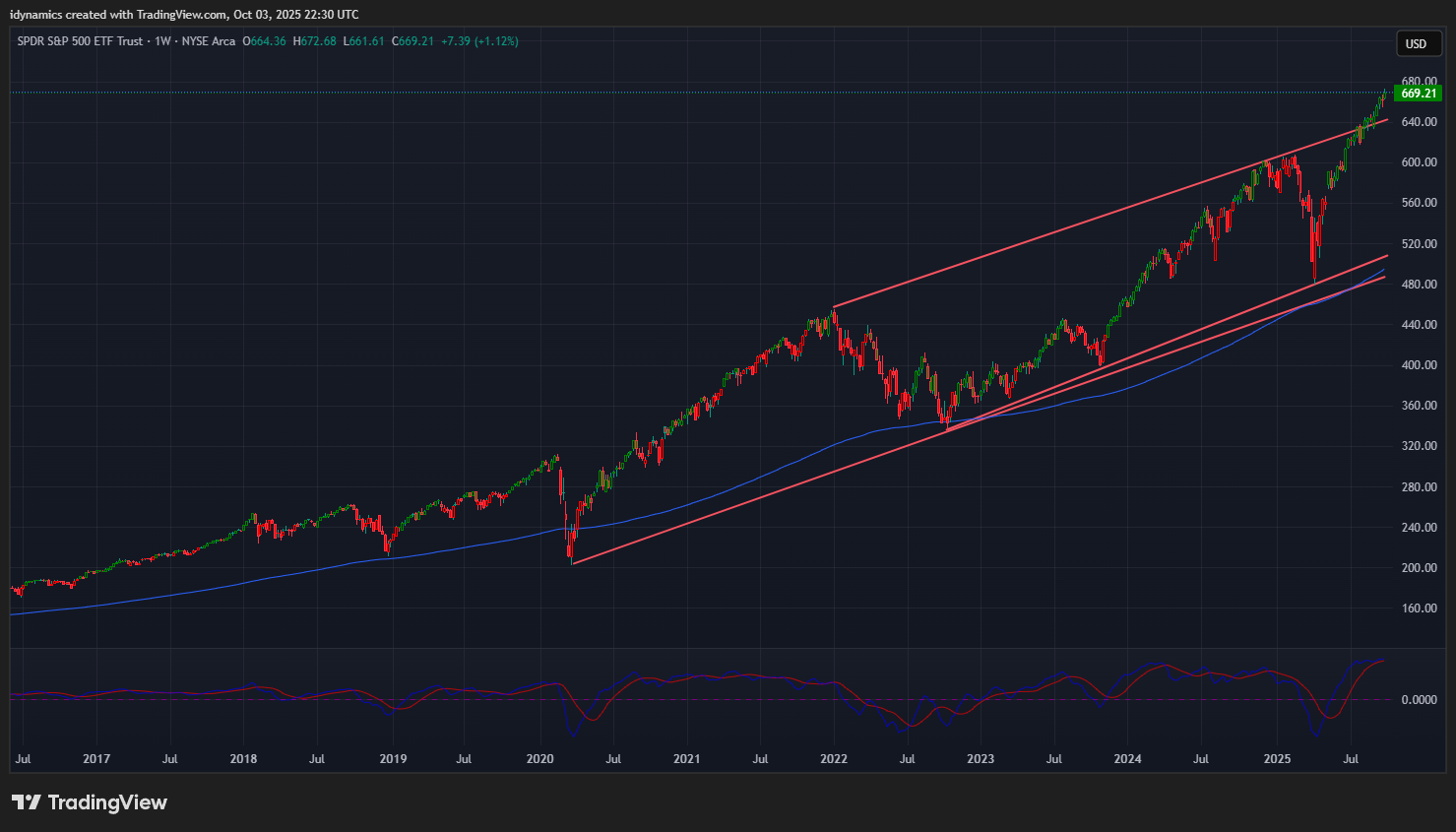Image resolution: width=1456 pixels, height=832 pixels.
Task: Click the 2020 label on time axis
Action: (539, 759)
